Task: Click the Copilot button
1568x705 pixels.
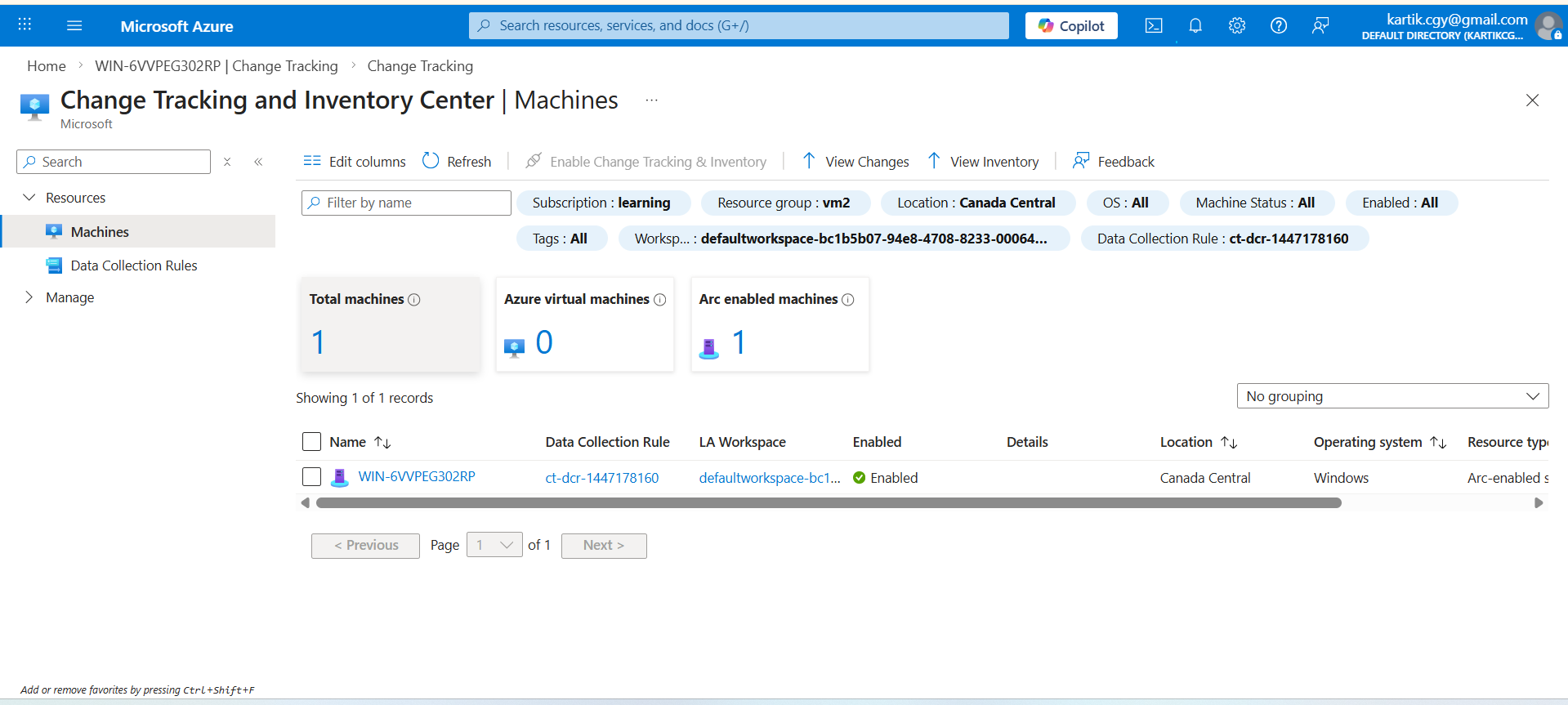Action: [x=1071, y=25]
